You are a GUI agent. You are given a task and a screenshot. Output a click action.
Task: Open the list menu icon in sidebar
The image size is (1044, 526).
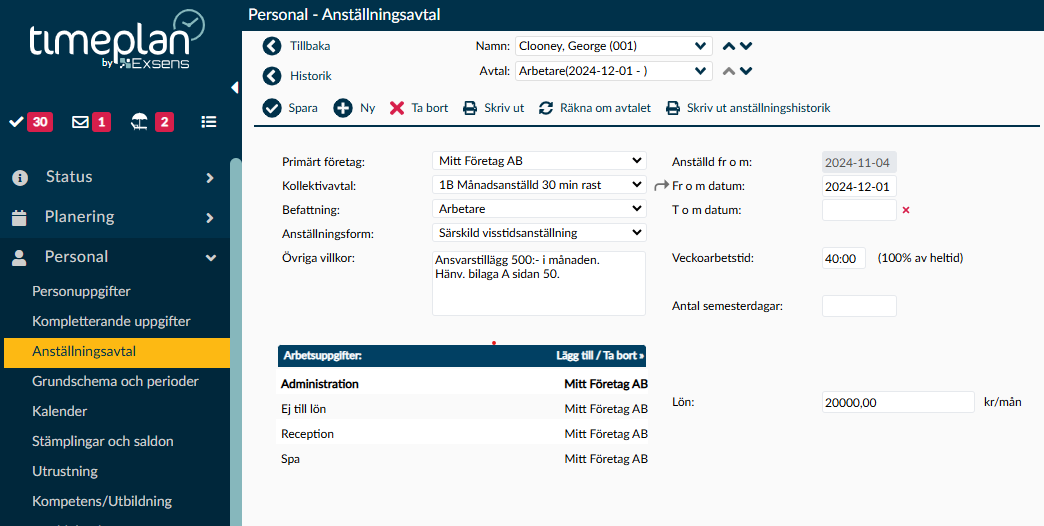coord(209,122)
